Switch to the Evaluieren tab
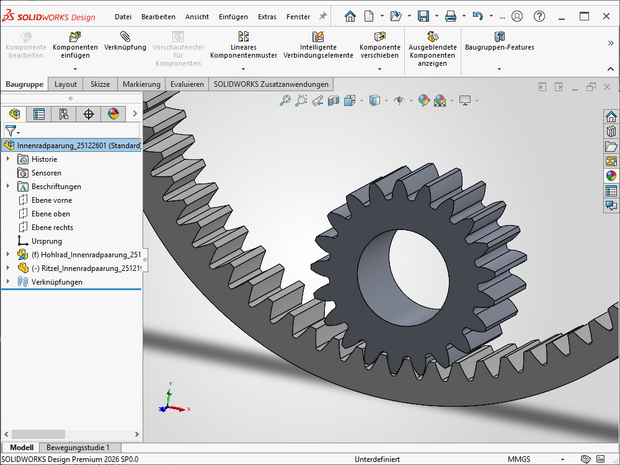Image resolution: width=620 pixels, height=465 pixels. pos(187,84)
